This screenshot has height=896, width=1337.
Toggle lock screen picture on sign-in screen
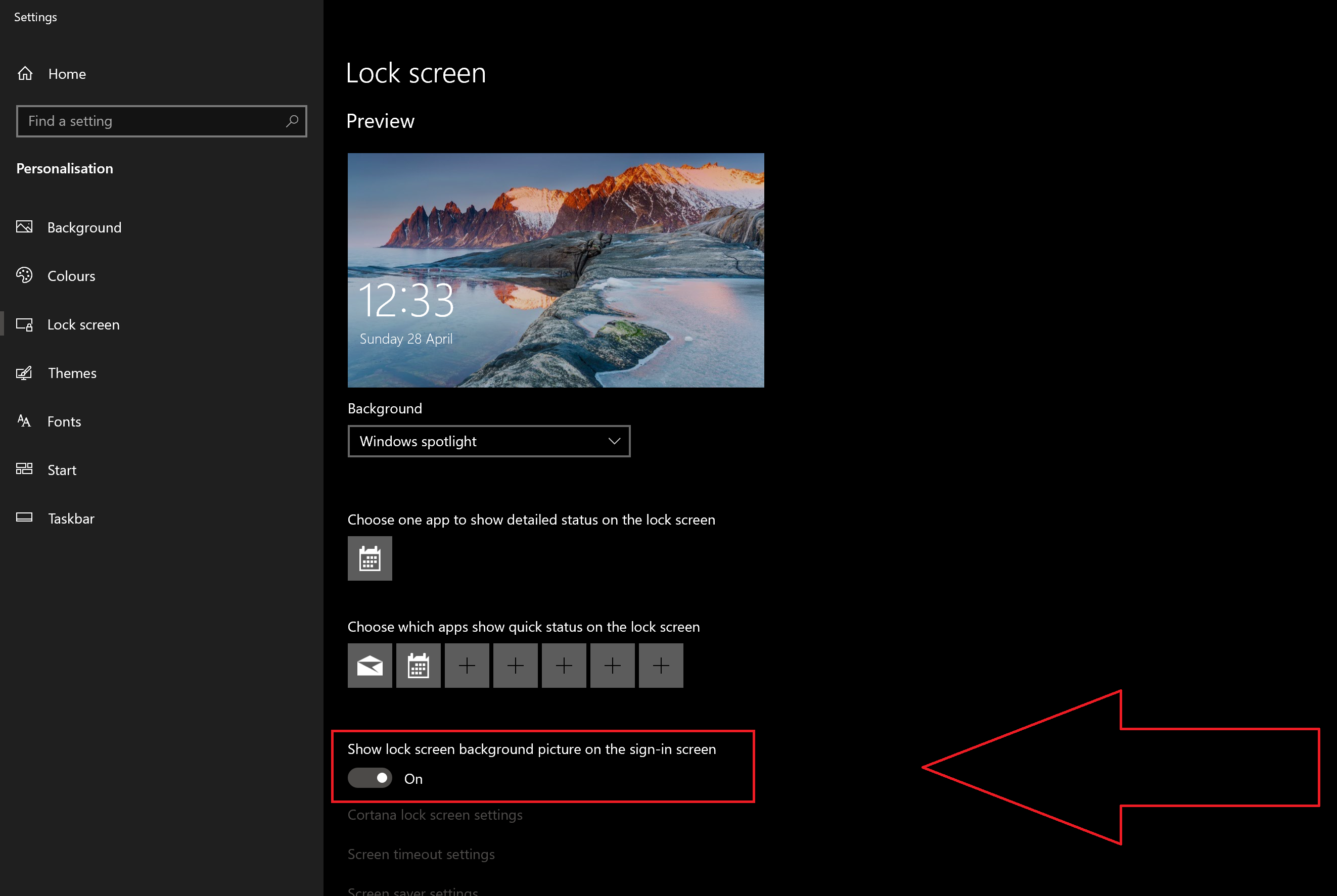(x=370, y=778)
